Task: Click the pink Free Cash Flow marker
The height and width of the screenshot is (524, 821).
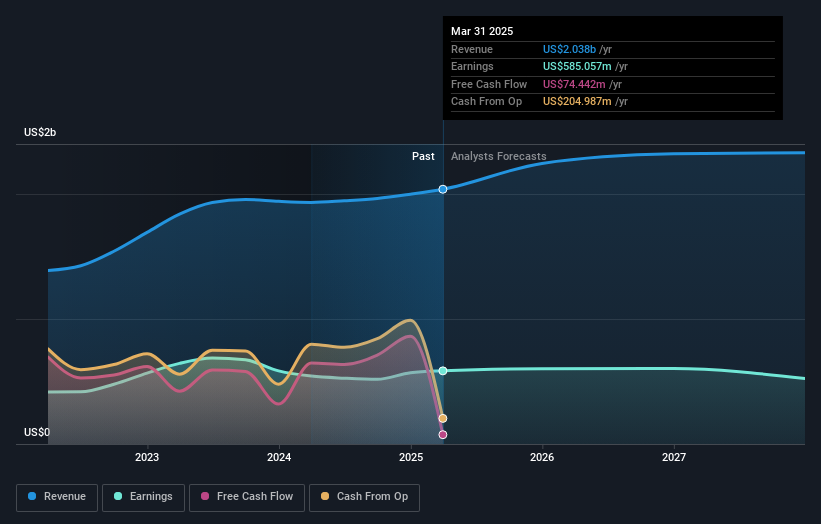Action: coord(443,434)
